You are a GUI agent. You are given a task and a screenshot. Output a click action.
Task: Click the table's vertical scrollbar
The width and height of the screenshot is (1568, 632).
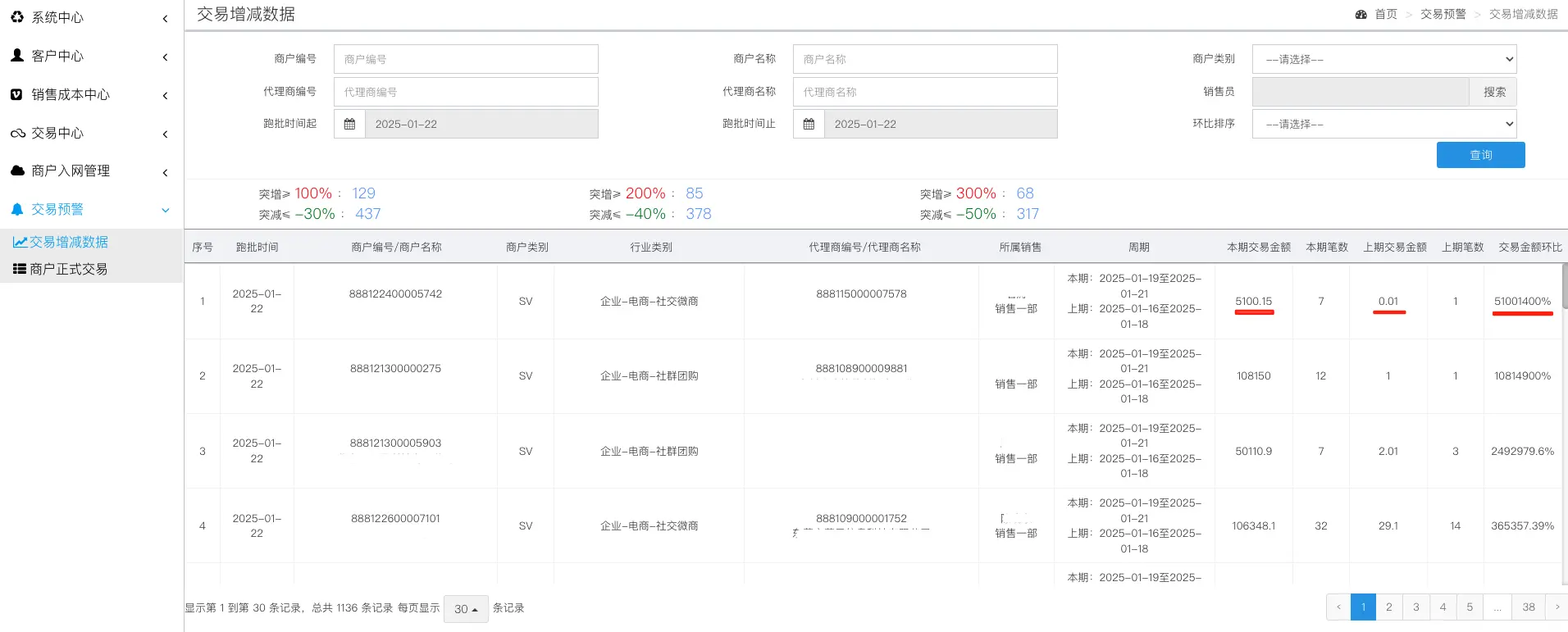(x=1564, y=287)
